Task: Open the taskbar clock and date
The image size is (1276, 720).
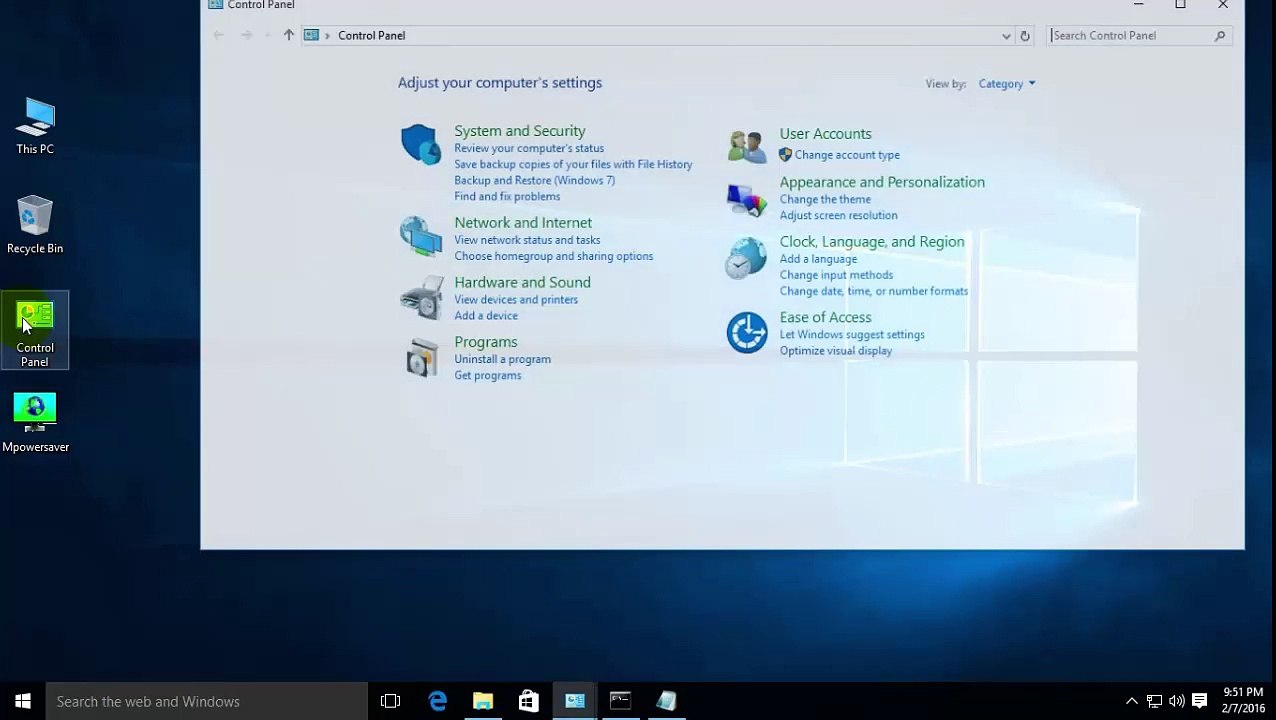Action: [x=1243, y=700]
